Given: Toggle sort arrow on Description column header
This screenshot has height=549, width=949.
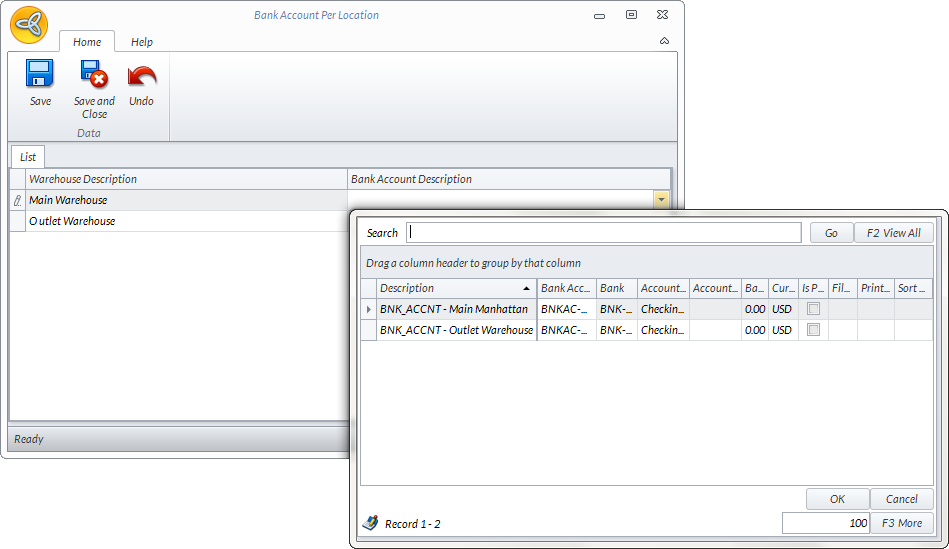Looking at the screenshot, I should coord(527,288).
